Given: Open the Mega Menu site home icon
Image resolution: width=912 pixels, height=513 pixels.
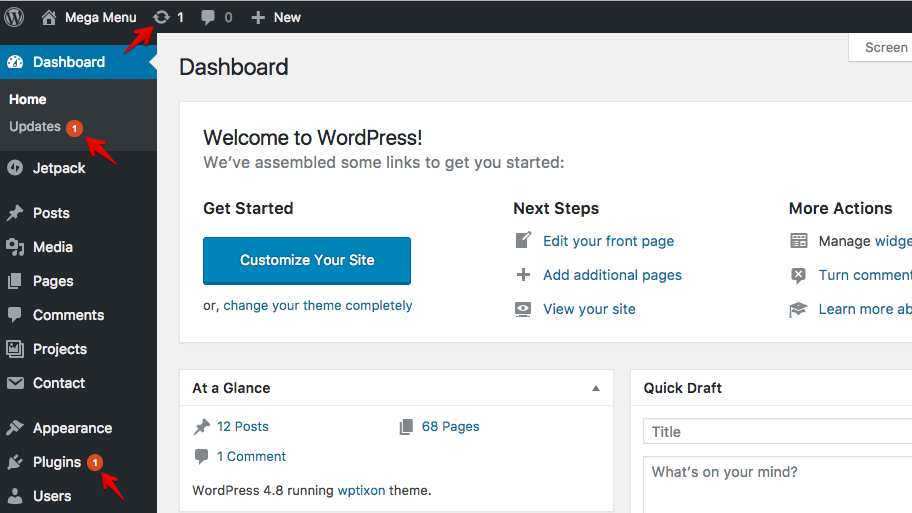Looking at the screenshot, I should [49, 17].
